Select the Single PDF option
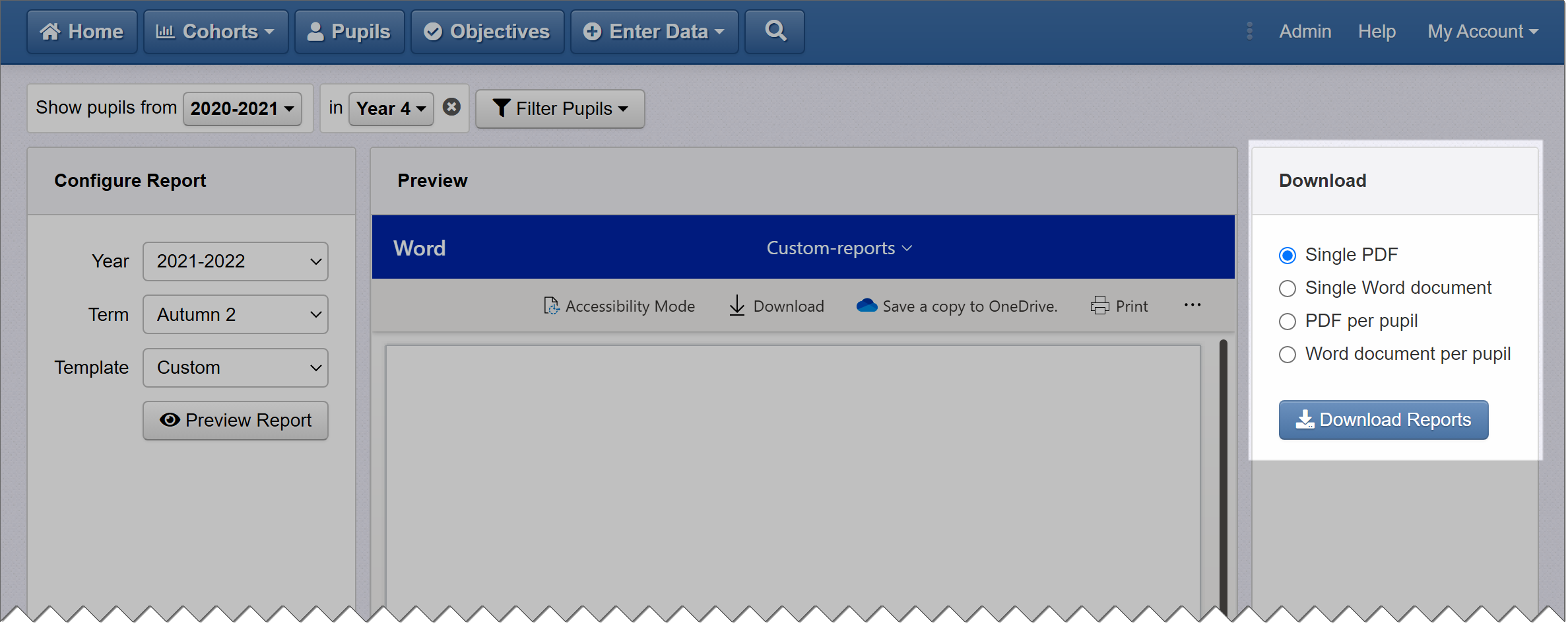The width and height of the screenshot is (1568, 626). click(x=1287, y=256)
